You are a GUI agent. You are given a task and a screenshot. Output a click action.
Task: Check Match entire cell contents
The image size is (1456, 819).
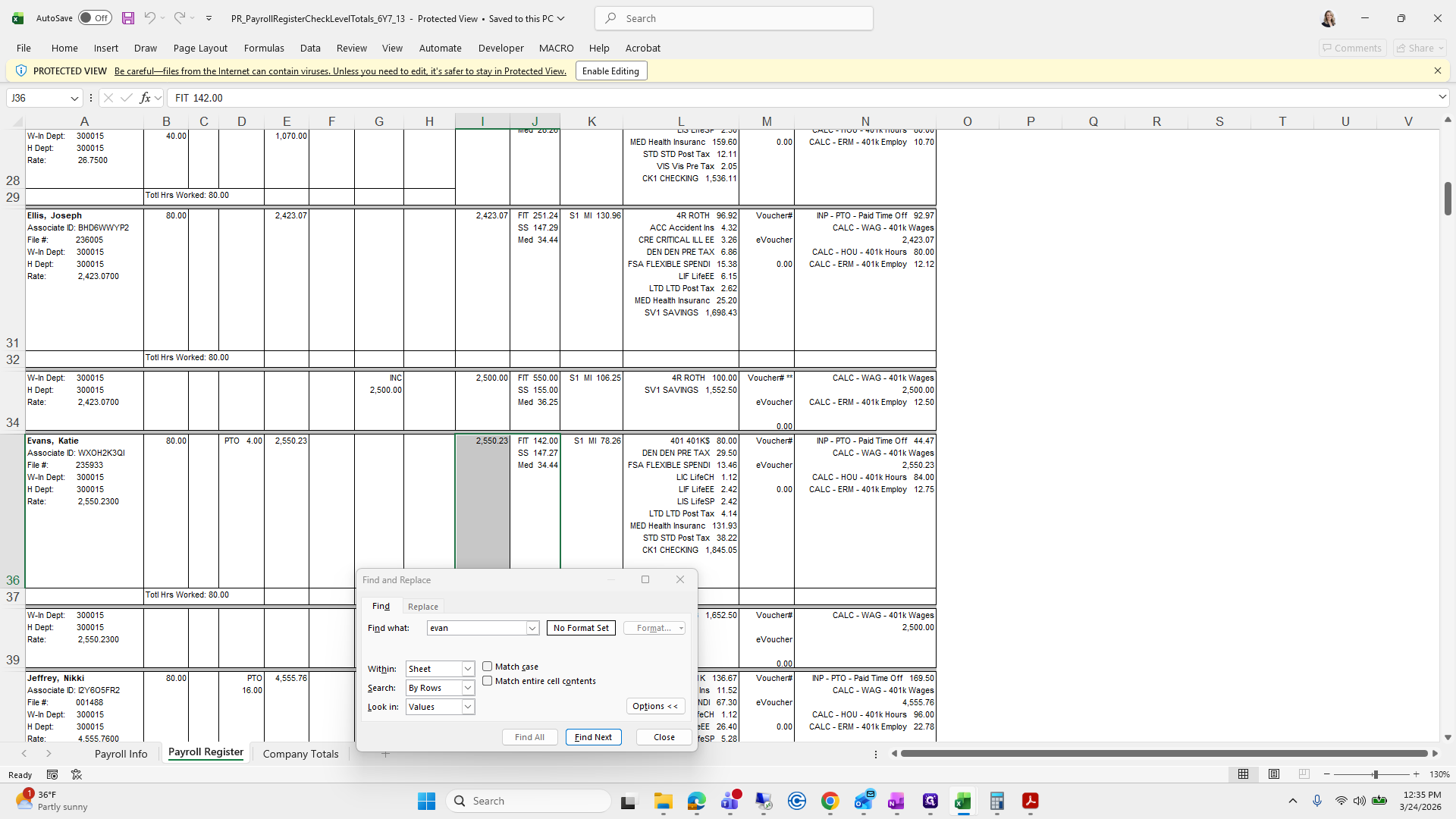488,681
